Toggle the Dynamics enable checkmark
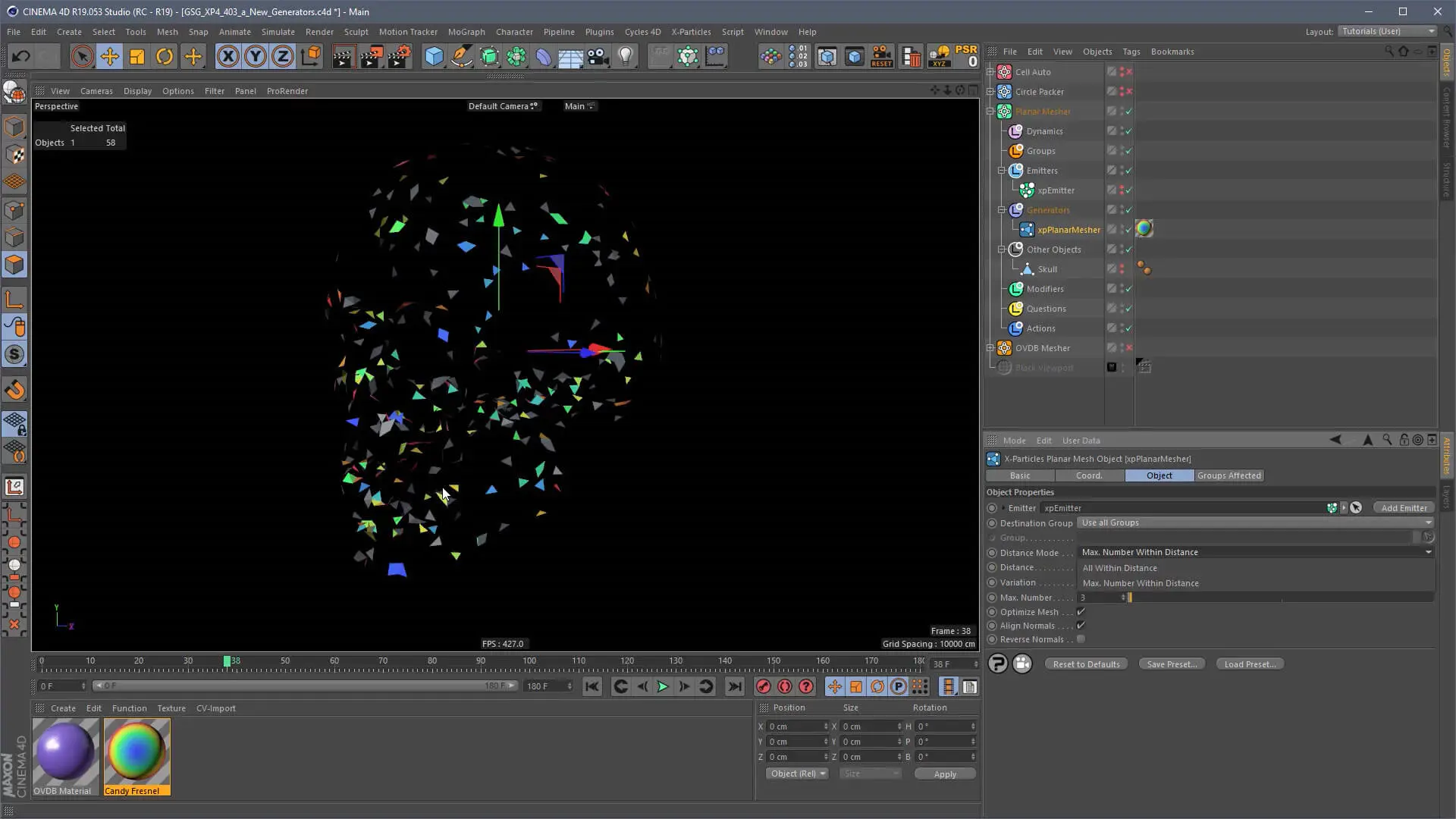Viewport: 1456px width, 819px height. coord(1129,131)
